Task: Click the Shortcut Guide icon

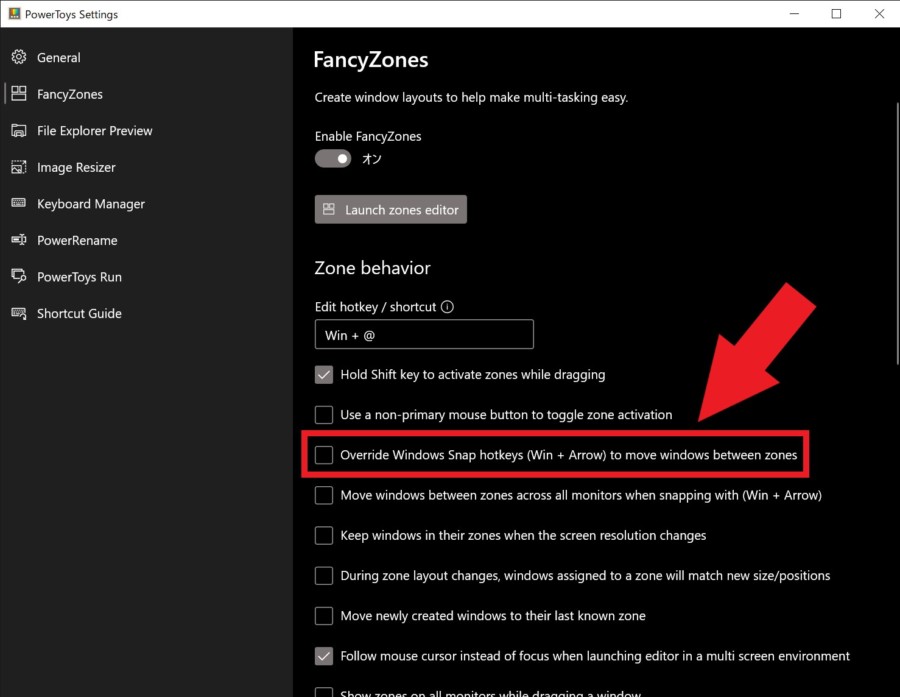Action: click(x=19, y=313)
